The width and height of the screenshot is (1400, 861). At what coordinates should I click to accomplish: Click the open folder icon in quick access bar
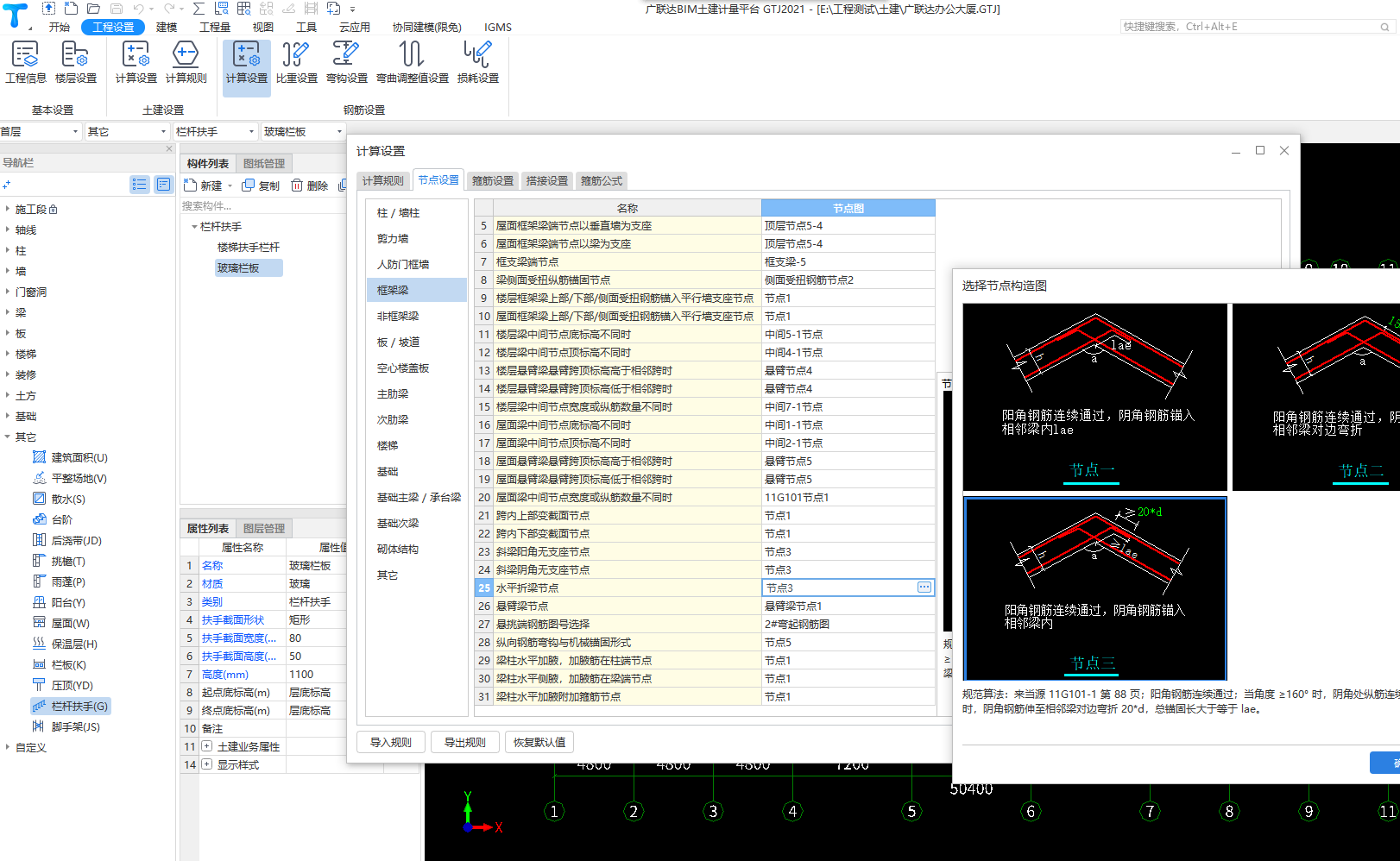[x=93, y=9]
